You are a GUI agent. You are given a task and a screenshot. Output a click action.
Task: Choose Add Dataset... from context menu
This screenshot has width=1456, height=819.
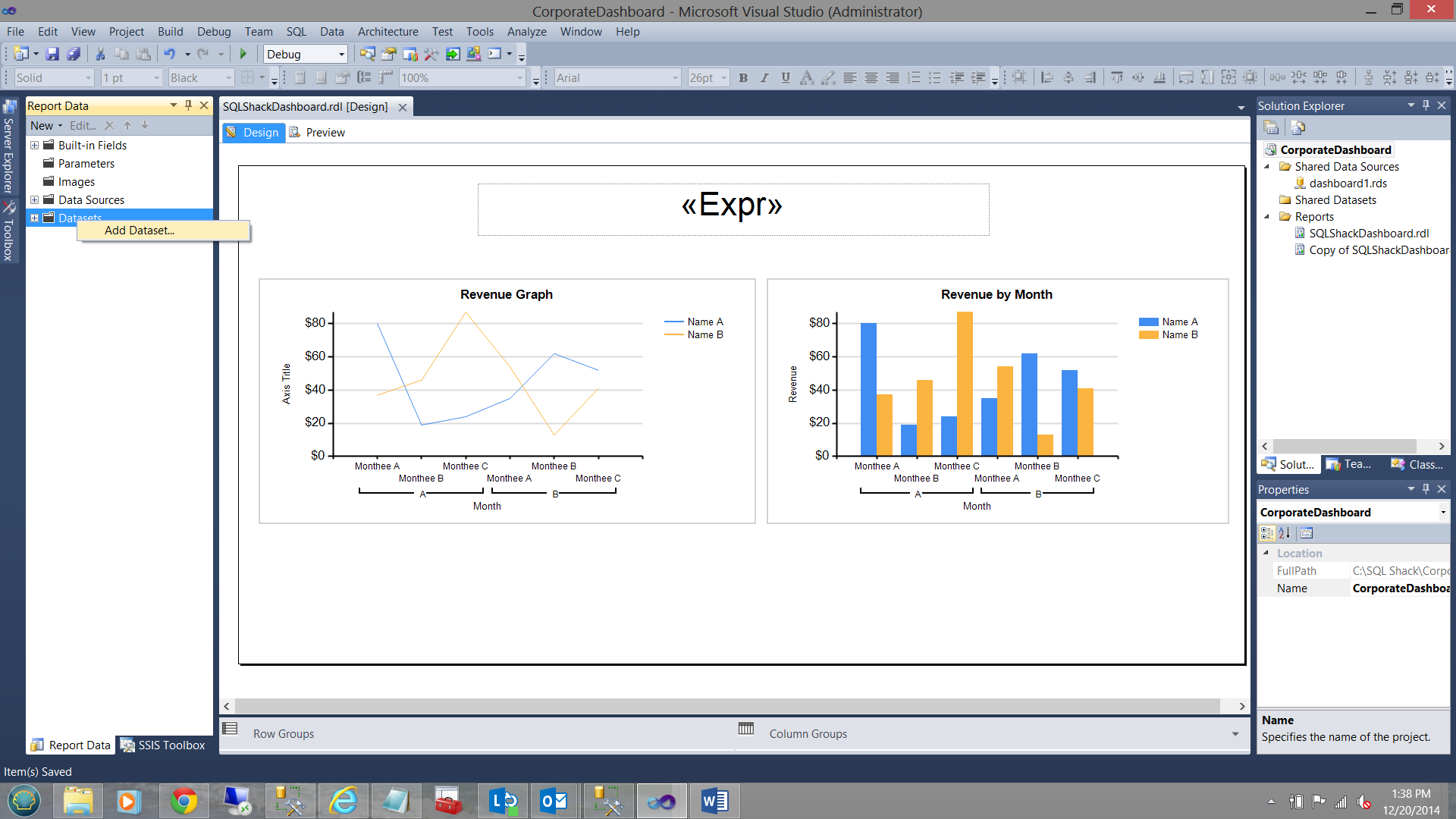tap(140, 231)
